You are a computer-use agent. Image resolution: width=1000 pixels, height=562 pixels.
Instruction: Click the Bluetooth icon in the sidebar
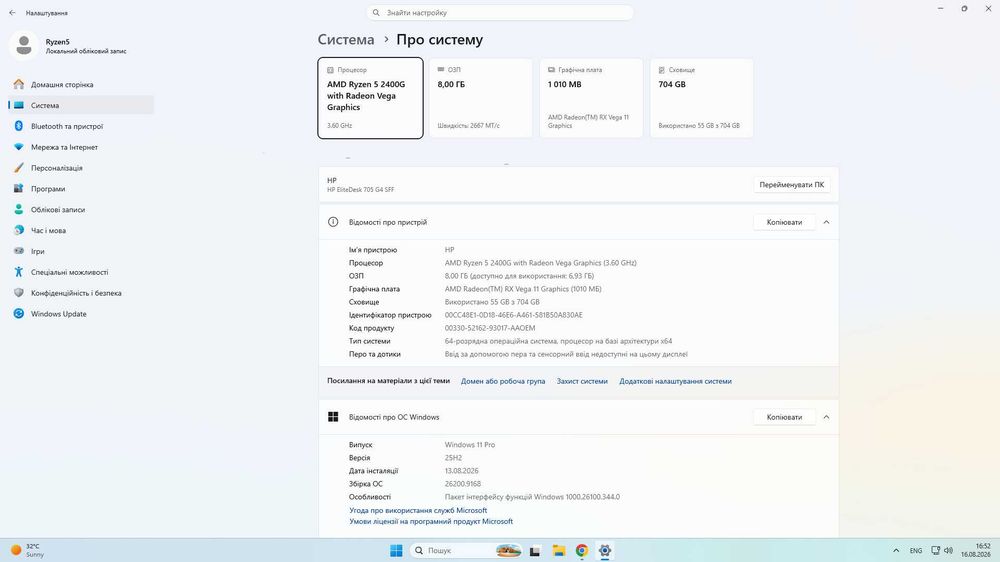coord(18,126)
